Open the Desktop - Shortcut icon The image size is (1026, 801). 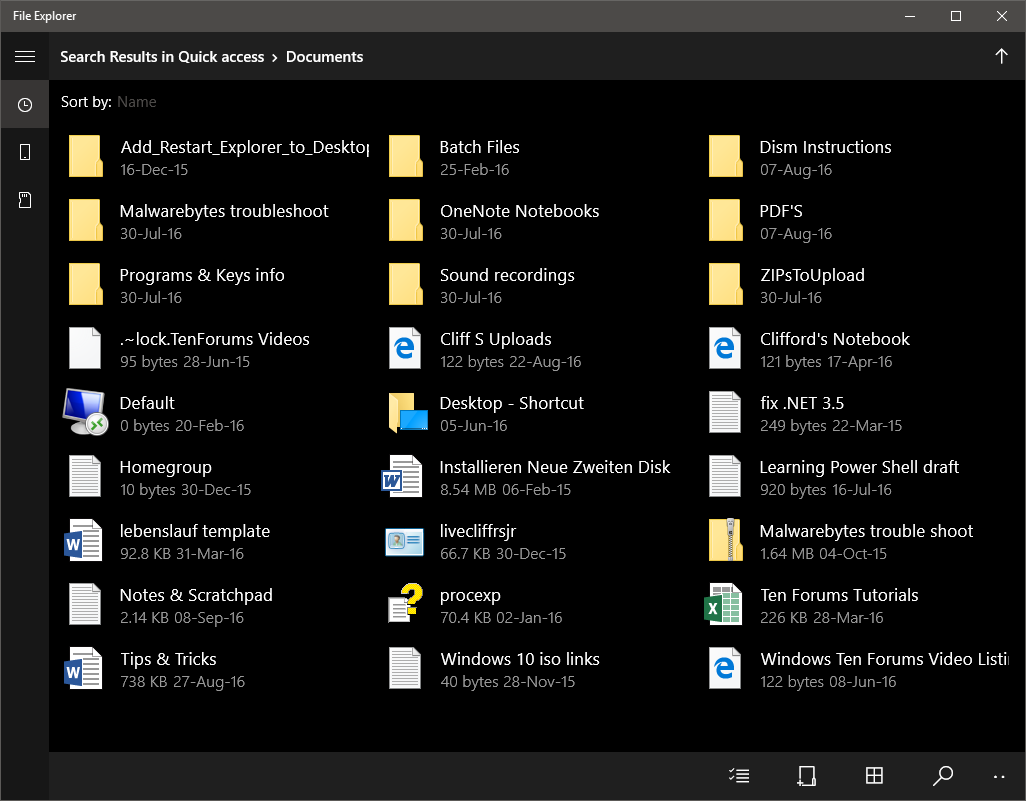pos(408,412)
